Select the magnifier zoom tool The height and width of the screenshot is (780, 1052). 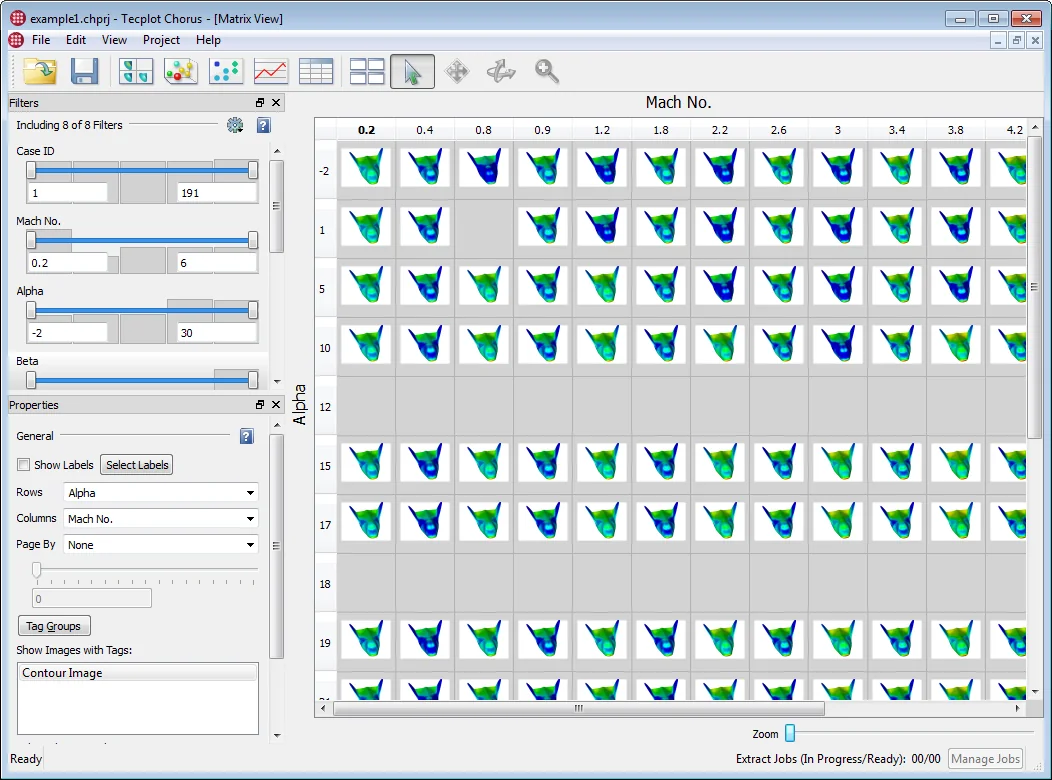pyautogui.click(x=547, y=71)
